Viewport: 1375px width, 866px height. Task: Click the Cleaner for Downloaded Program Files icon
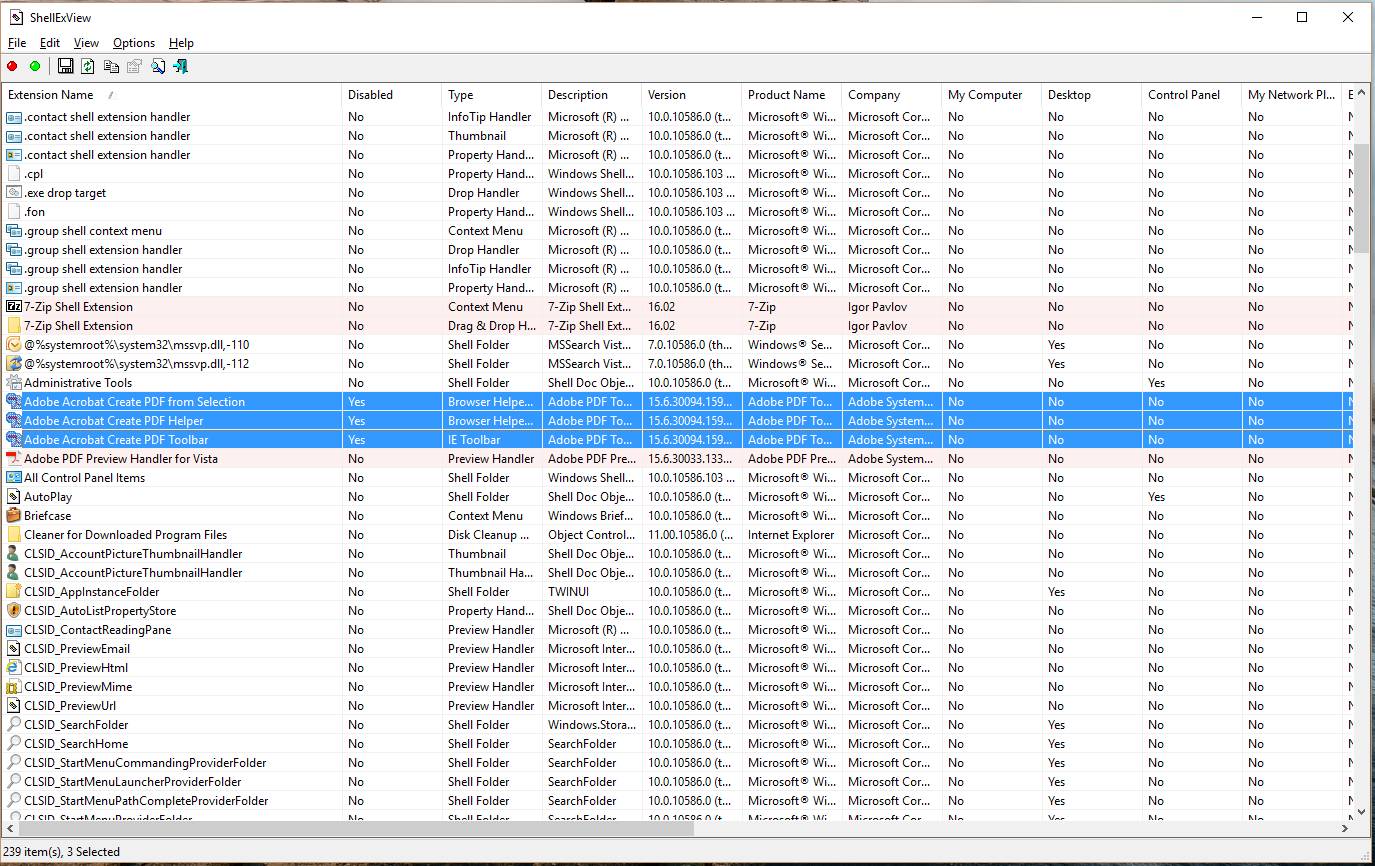tap(14, 535)
